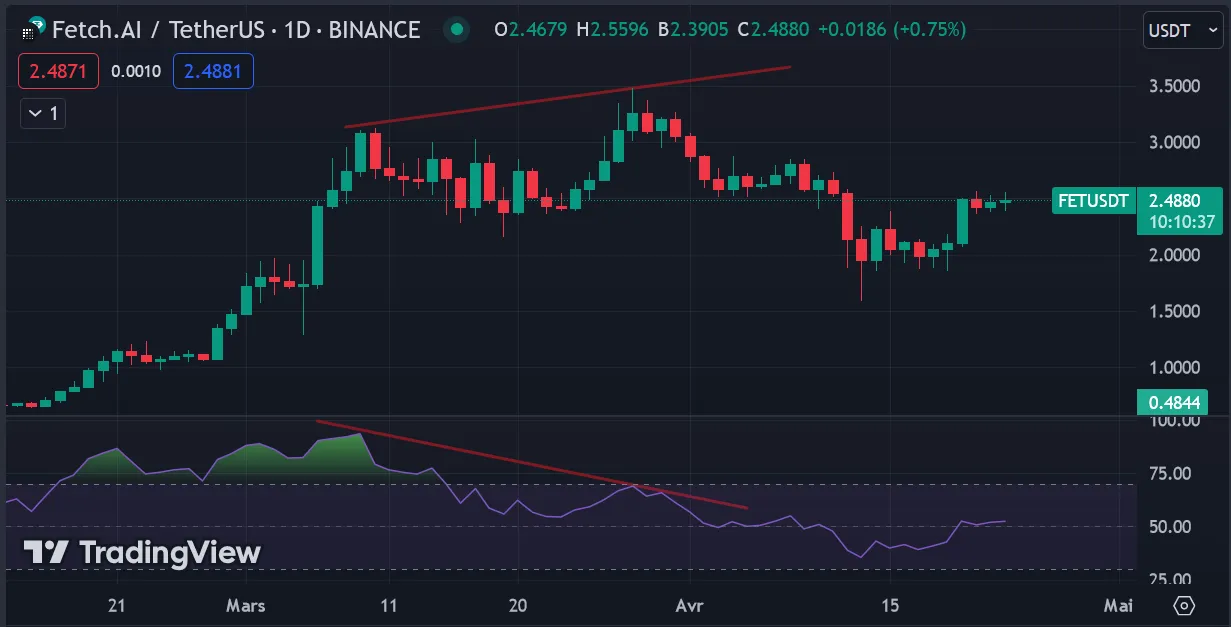Click the green market status dot
The image size is (1231, 627).
(457, 30)
